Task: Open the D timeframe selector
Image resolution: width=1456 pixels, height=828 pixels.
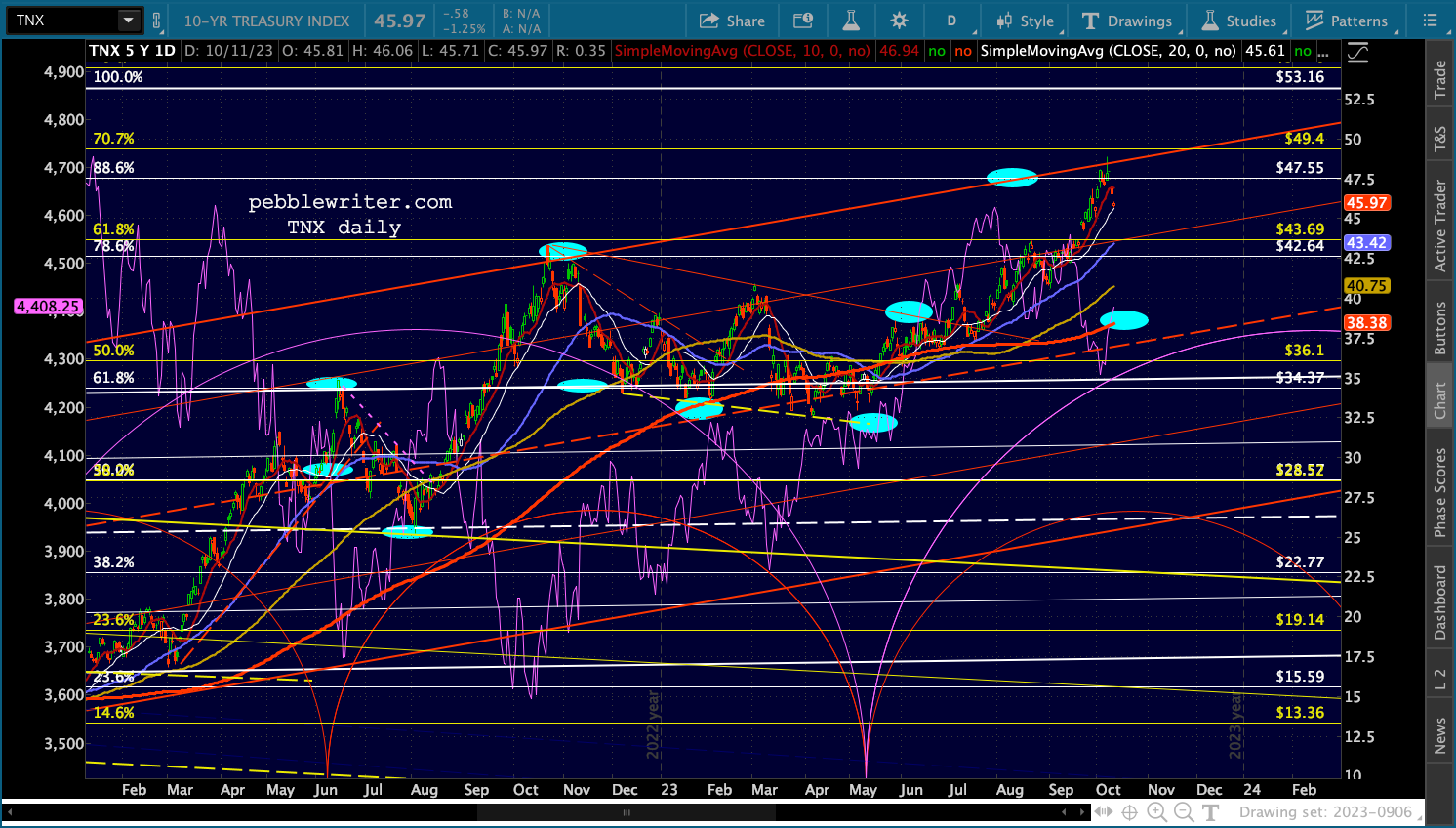Action: point(951,21)
